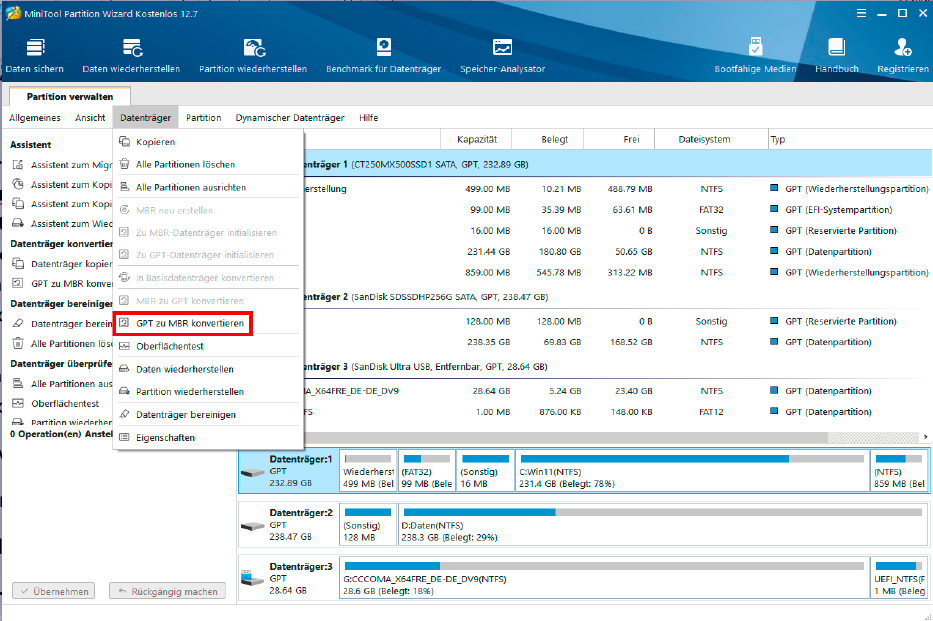The height and width of the screenshot is (621, 933).
Task: Open the Daten sichern tool
Action: click(x=35, y=55)
